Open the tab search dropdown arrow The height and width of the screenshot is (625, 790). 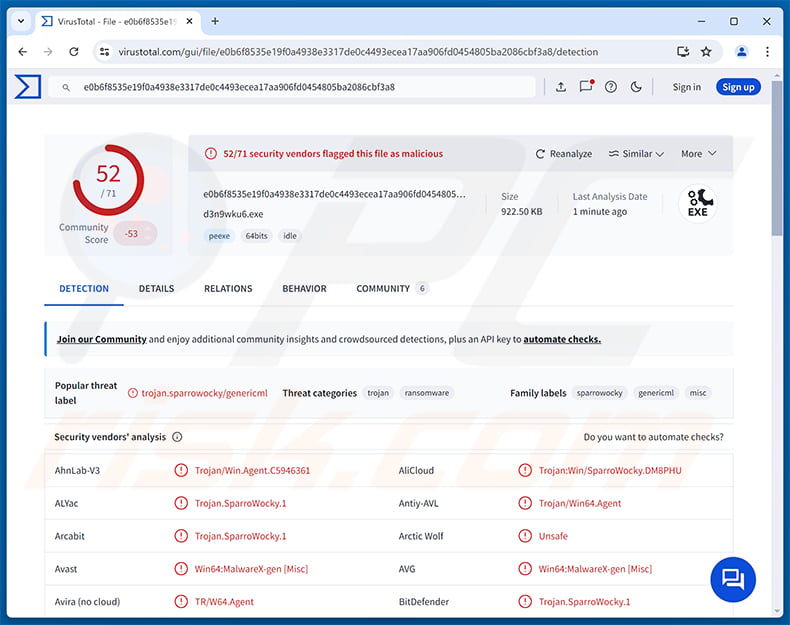pos(21,21)
